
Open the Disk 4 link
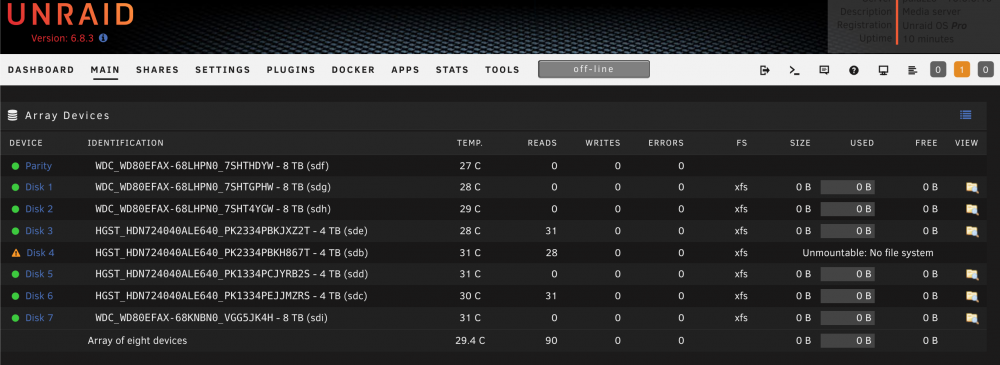[x=40, y=253]
